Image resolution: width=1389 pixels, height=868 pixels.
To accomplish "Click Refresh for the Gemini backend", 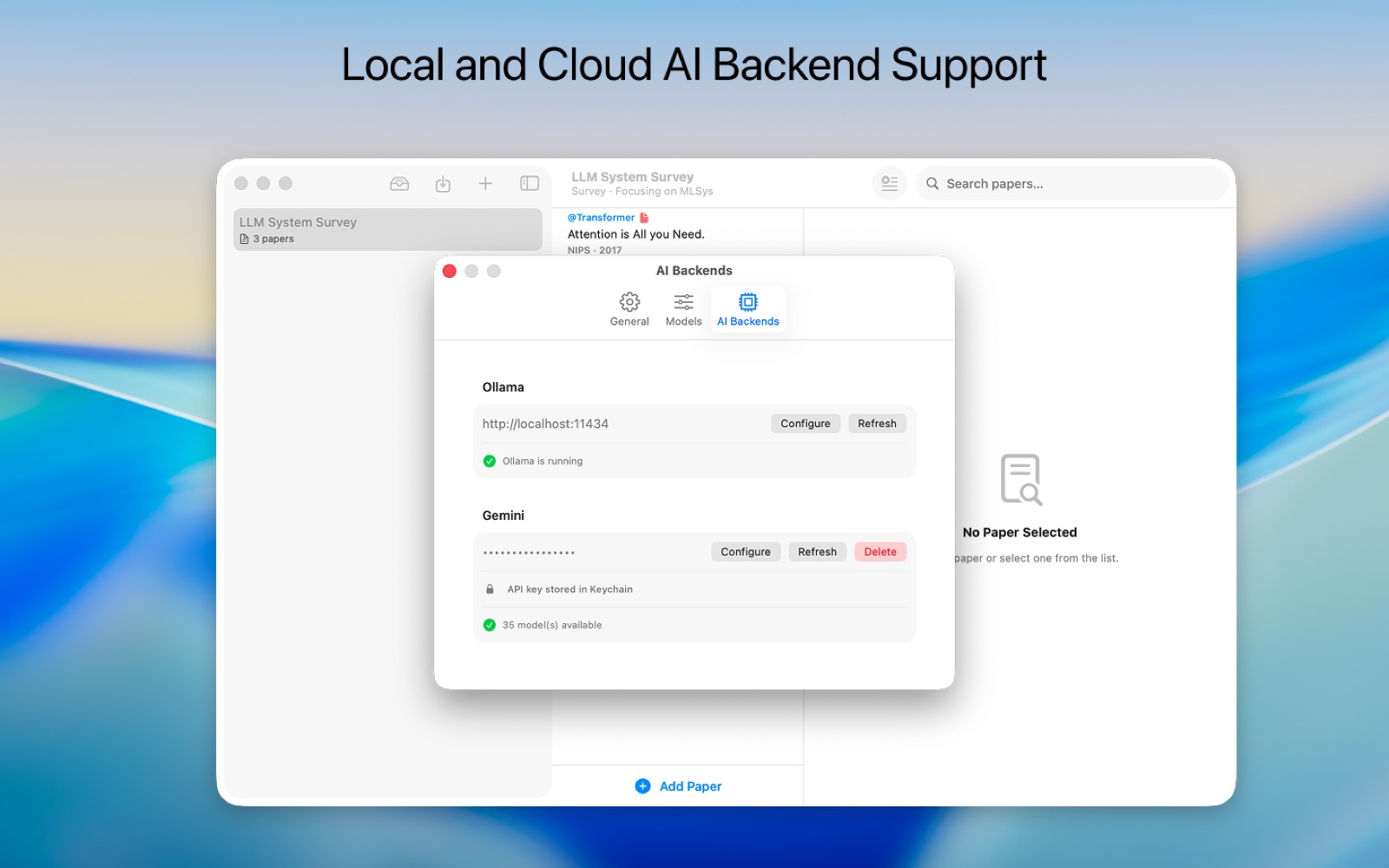I will 817,552.
